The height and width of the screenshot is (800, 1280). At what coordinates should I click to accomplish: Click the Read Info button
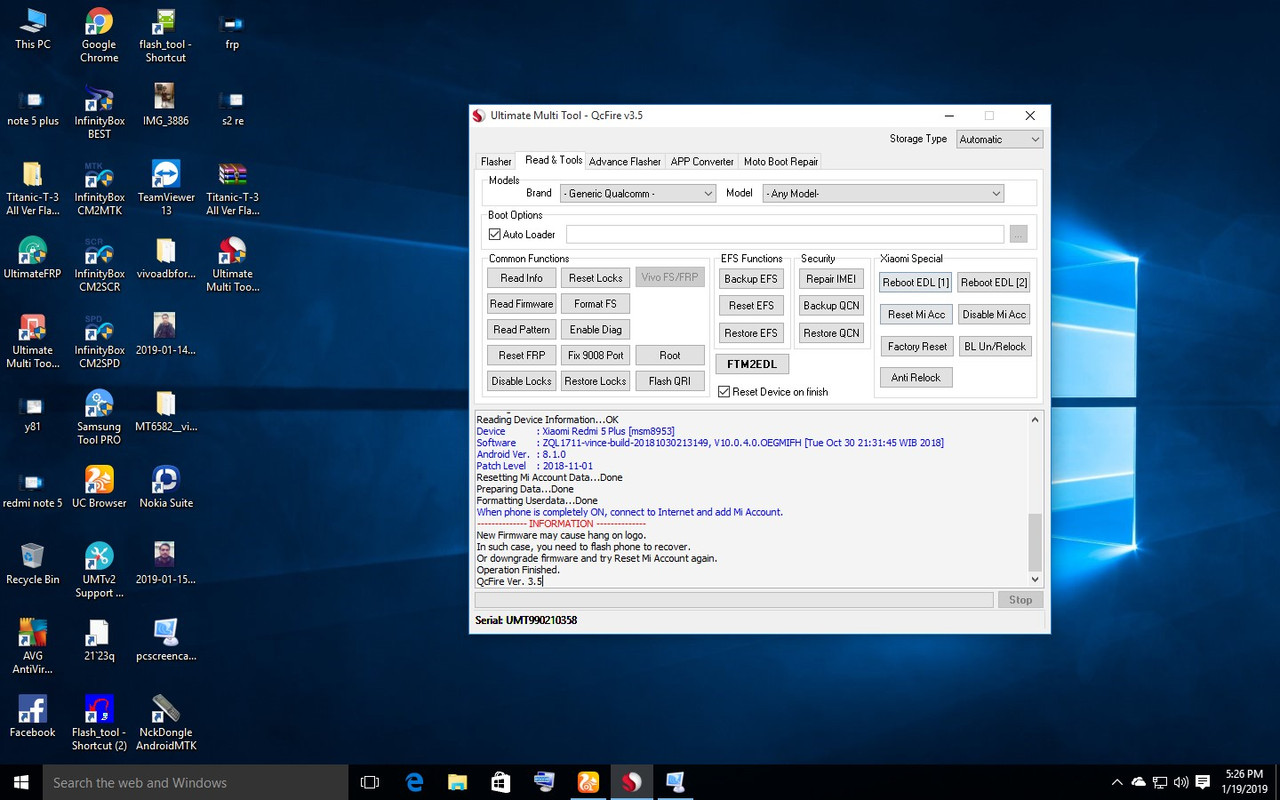tap(521, 278)
